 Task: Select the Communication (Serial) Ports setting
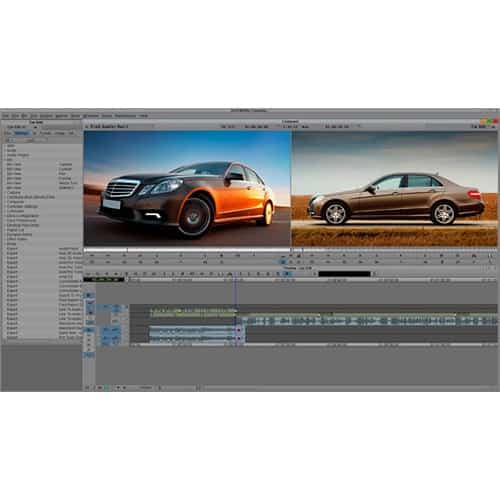(x=43, y=197)
